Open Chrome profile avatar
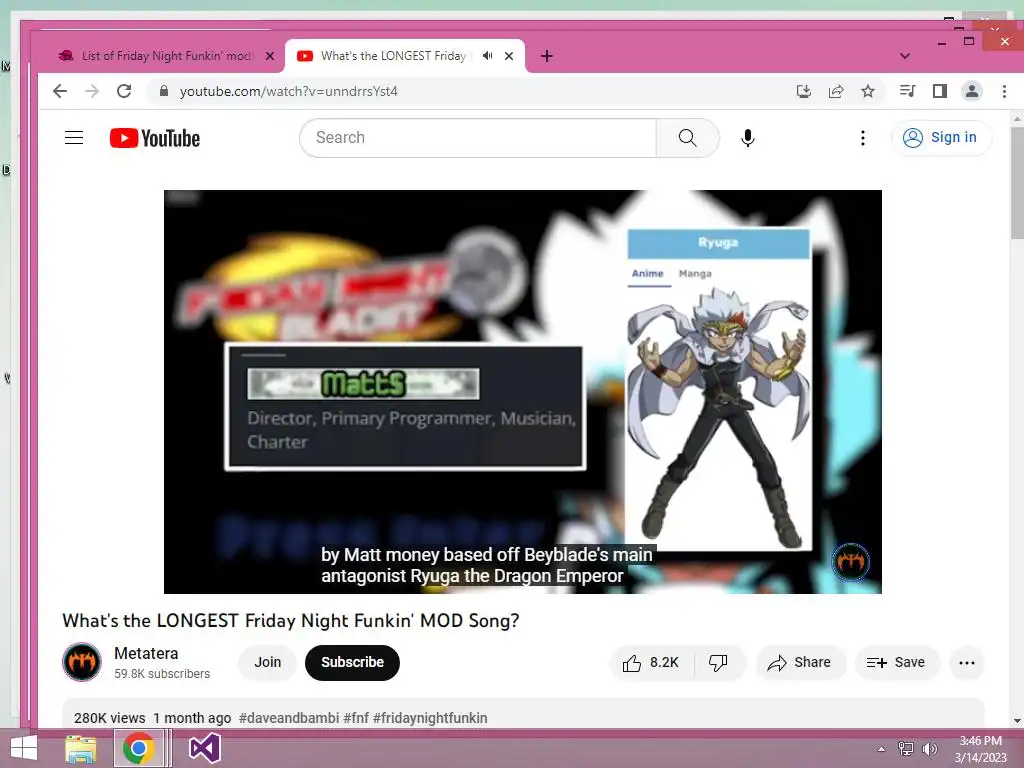This screenshot has width=1024, height=768. [972, 91]
